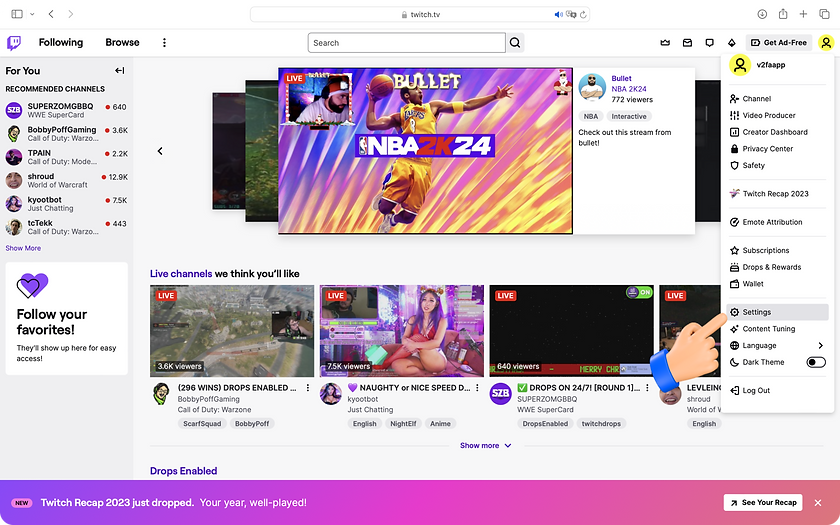The height and width of the screenshot is (525, 840).
Task: Open shroud in recommended channels
Action: [x=66, y=180]
